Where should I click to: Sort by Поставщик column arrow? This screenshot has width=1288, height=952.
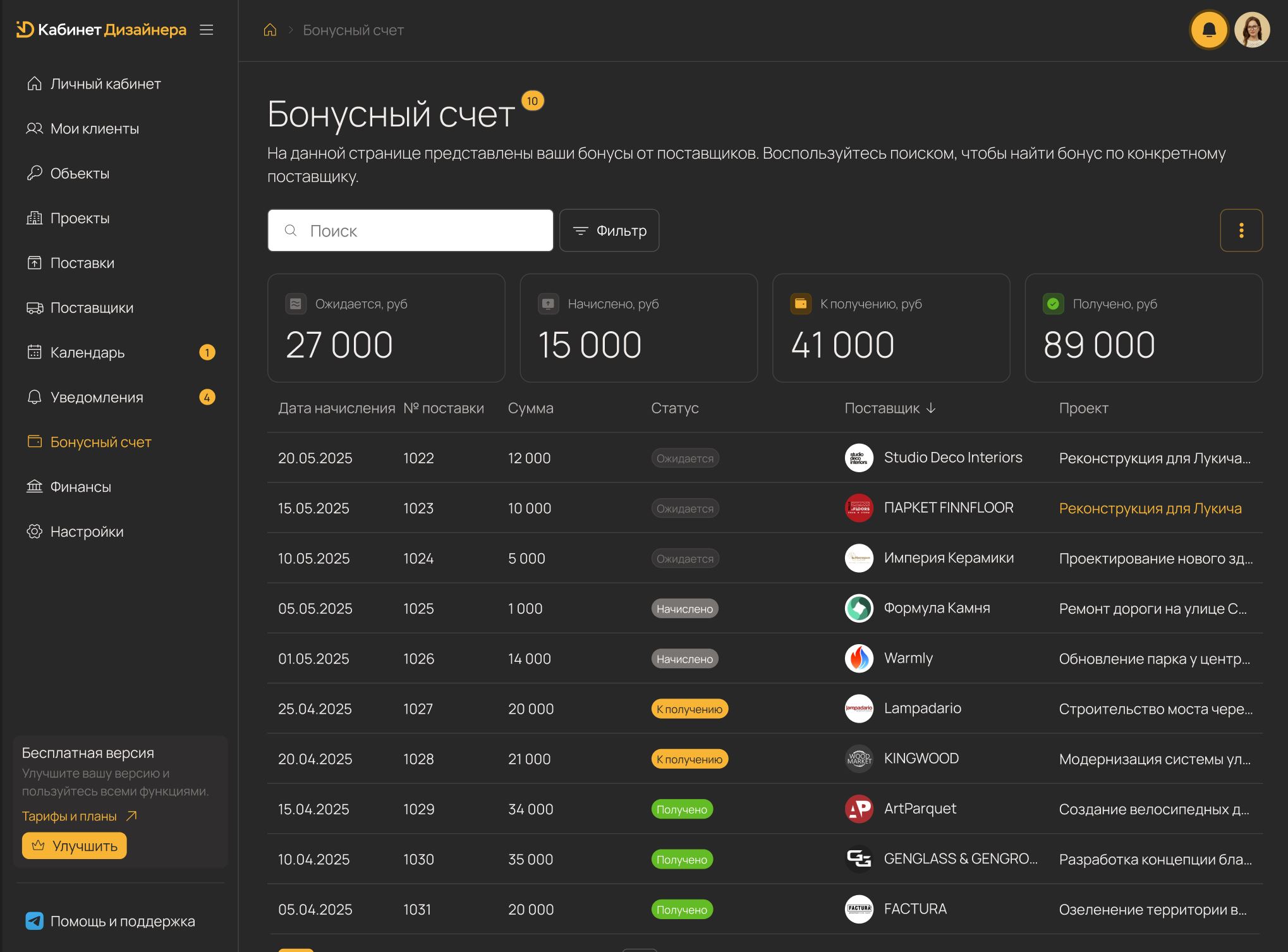pyautogui.click(x=931, y=408)
